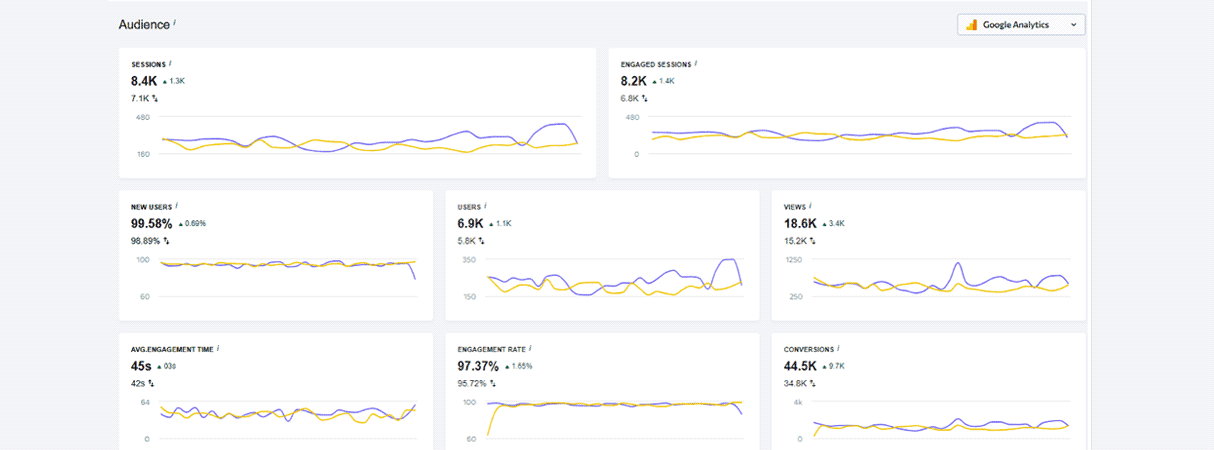Click the info icon next to Avg. Engagement Time

point(218,348)
